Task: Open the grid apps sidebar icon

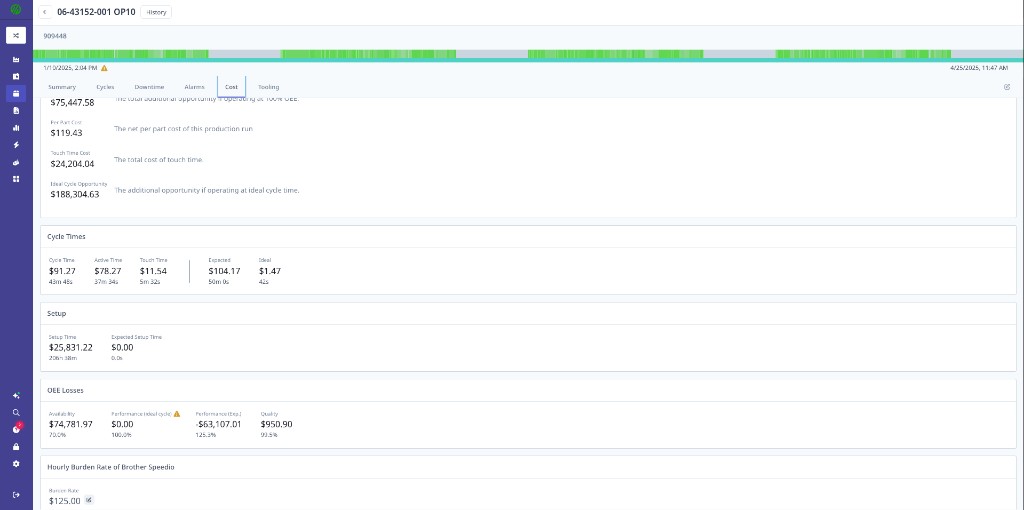Action: click(x=16, y=179)
